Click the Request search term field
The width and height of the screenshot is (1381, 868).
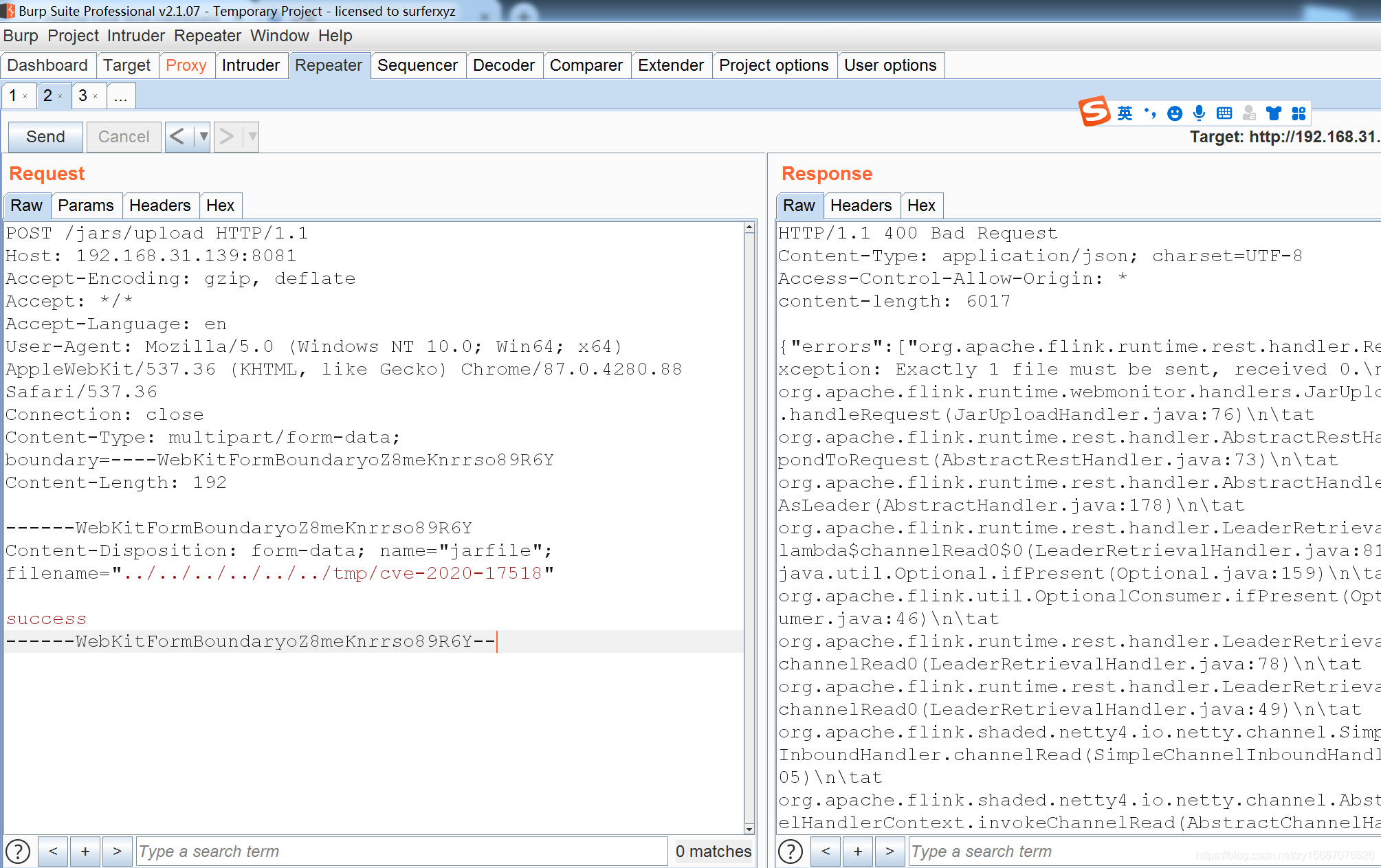tap(401, 852)
